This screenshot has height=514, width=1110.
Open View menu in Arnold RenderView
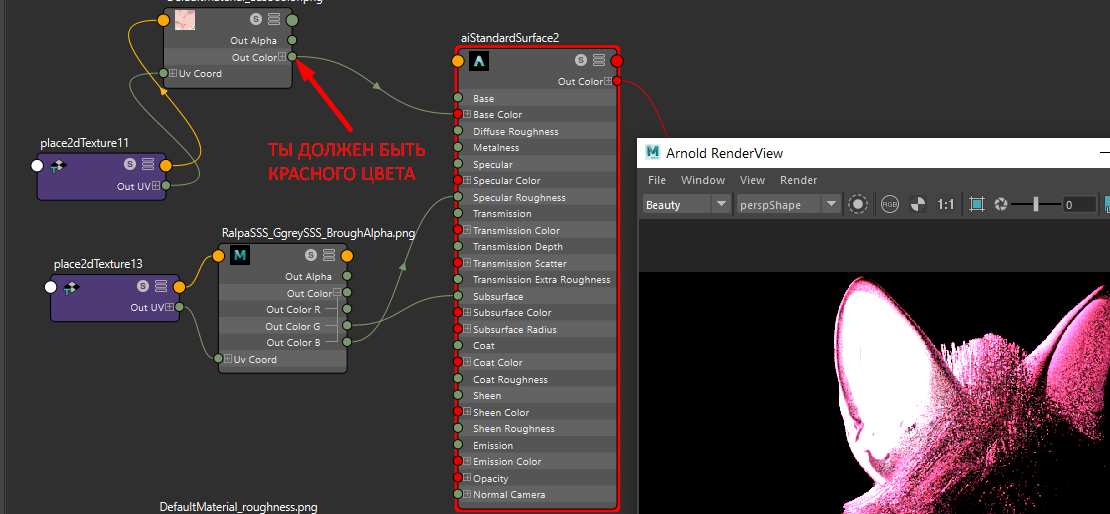pyautogui.click(x=753, y=181)
